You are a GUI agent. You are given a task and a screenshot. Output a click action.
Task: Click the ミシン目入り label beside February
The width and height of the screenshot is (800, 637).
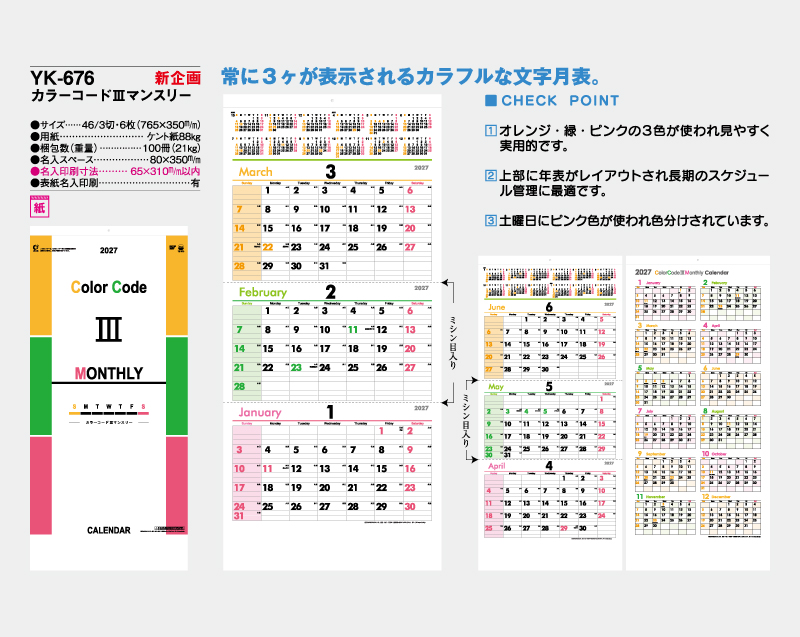tap(452, 342)
